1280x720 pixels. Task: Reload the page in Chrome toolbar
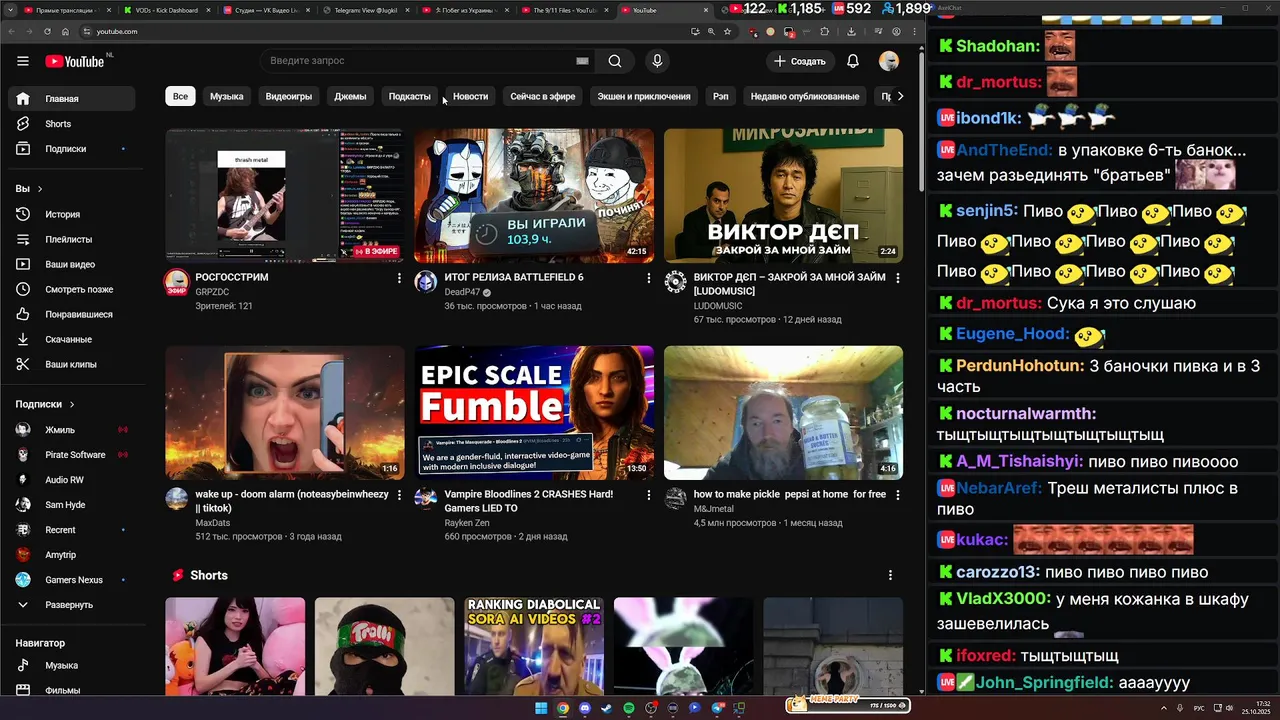coord(47,31)
